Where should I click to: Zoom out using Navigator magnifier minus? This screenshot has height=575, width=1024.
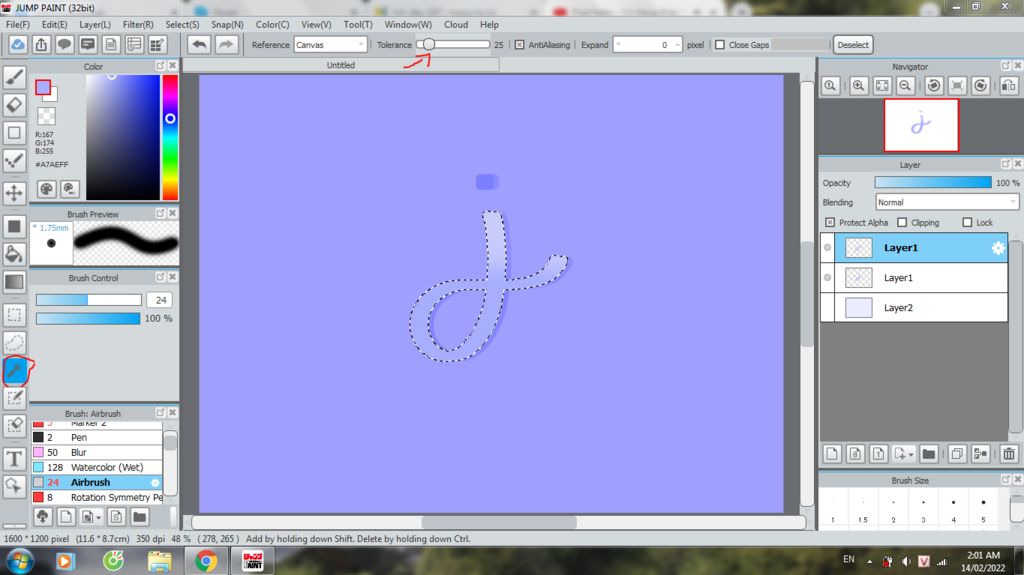click(905, 86)
